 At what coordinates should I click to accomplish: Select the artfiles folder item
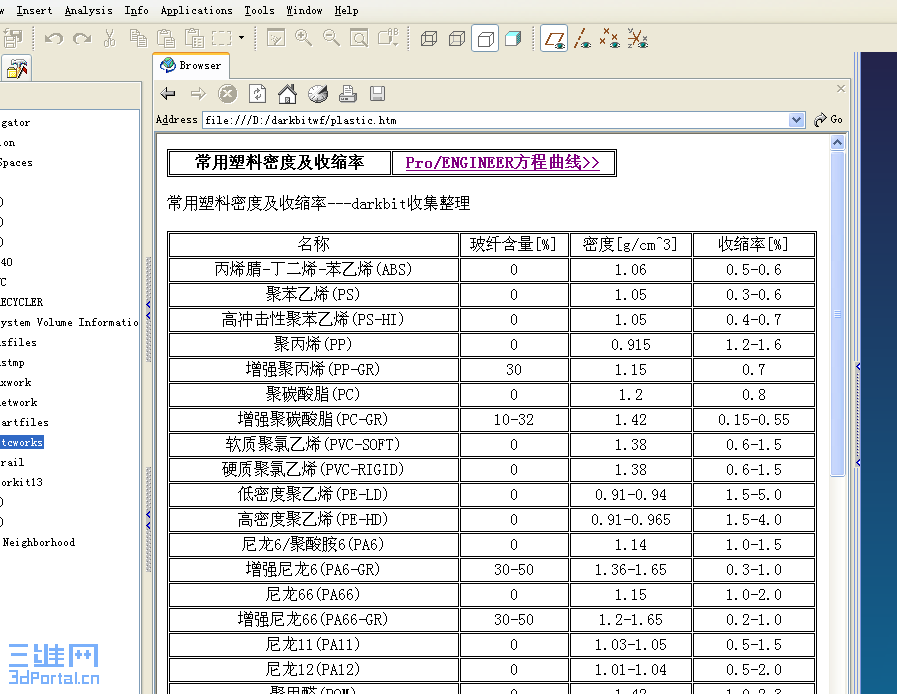coord(24,422)
